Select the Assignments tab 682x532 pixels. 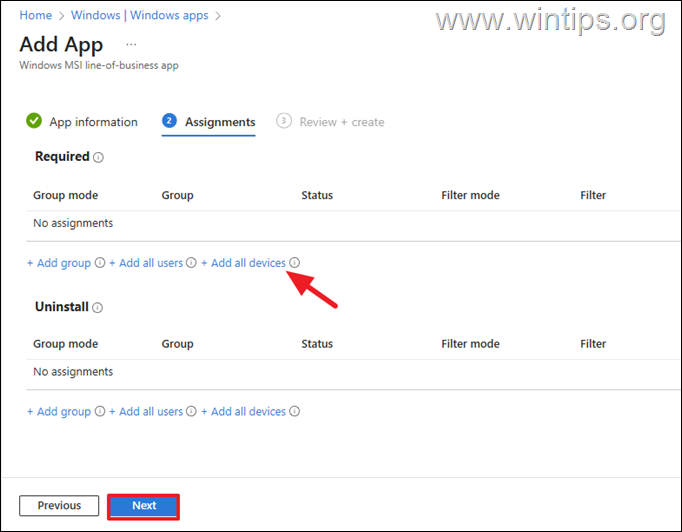(219, 122)
